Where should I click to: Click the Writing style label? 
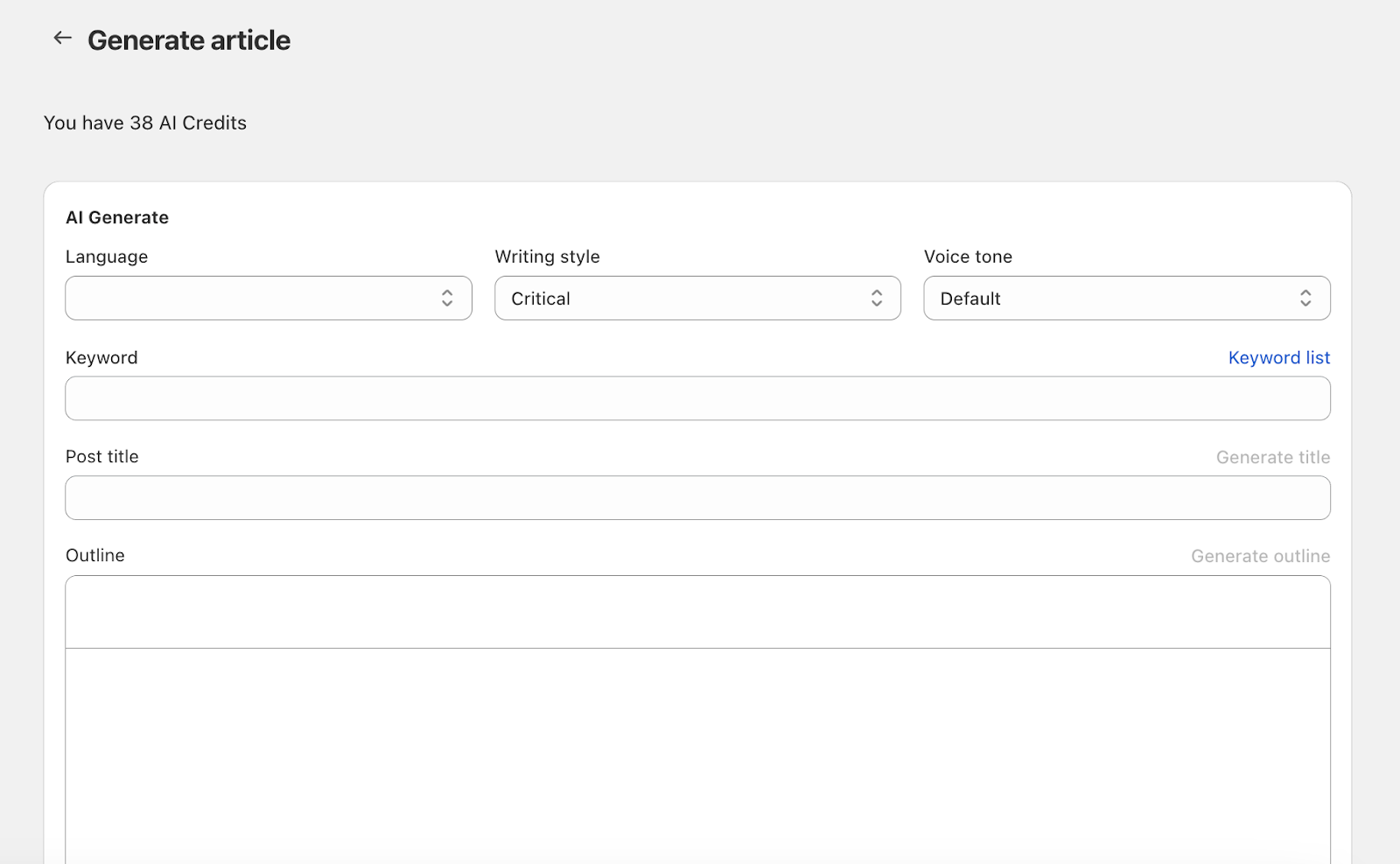tap(547, 256)
